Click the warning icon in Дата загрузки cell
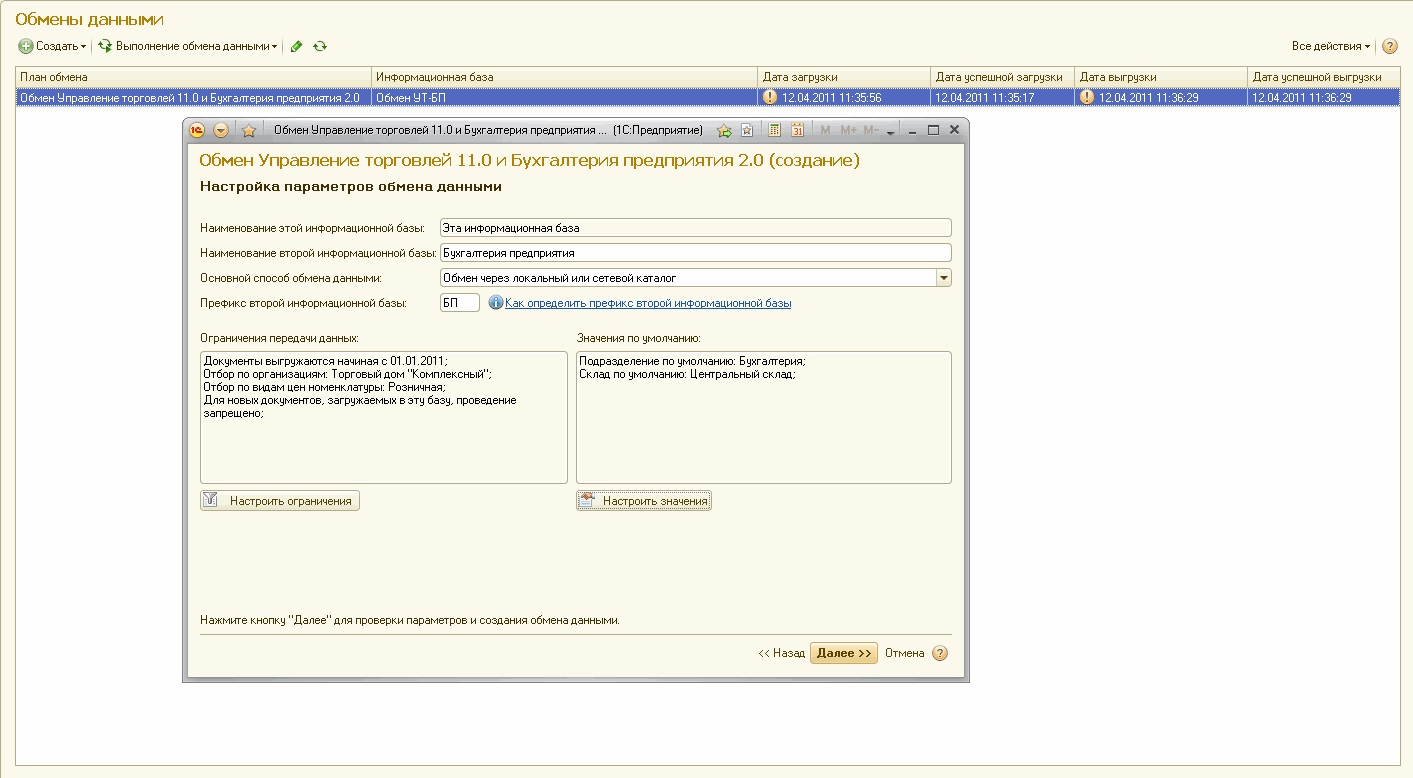The width and height of the screenshot is (1413, 778). pos(769,97)
